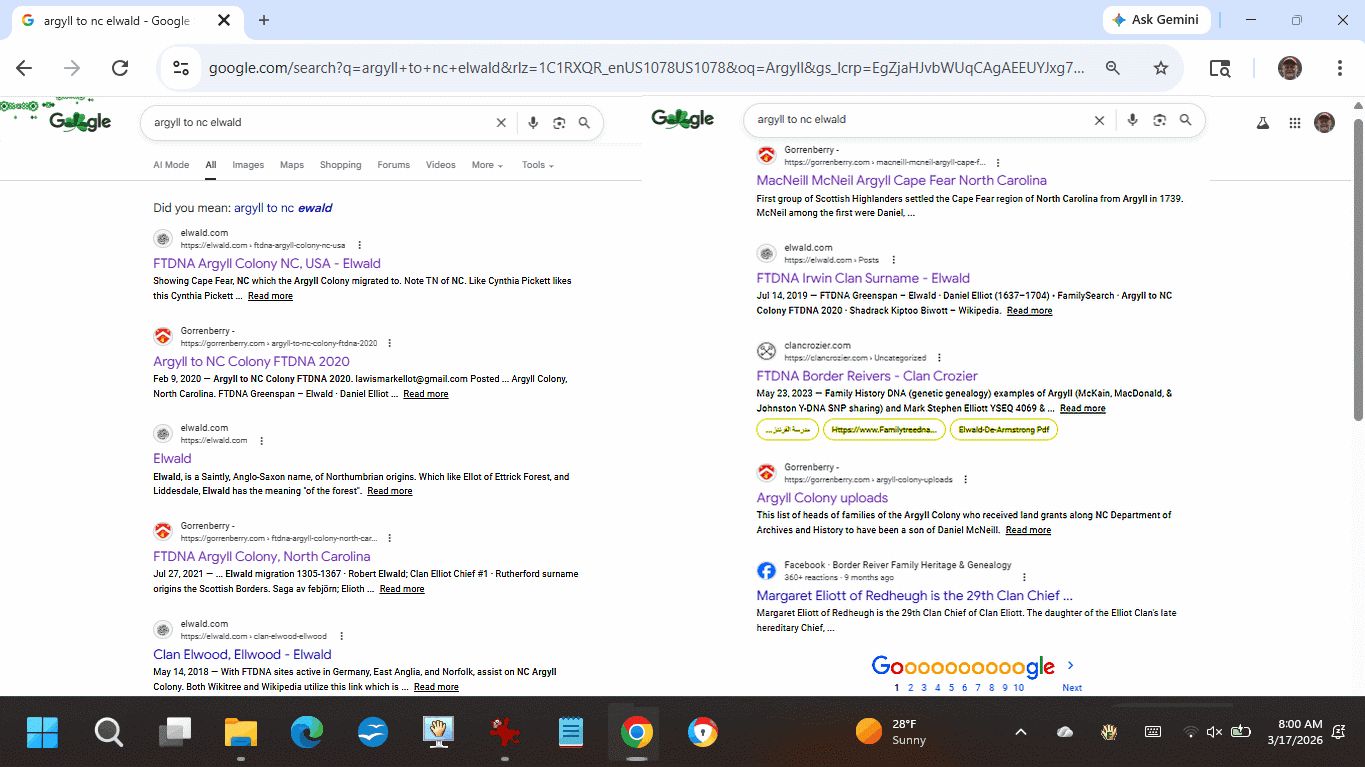Open the MacNeill McNeil Argyll Cape Fear link

[901, 180]
